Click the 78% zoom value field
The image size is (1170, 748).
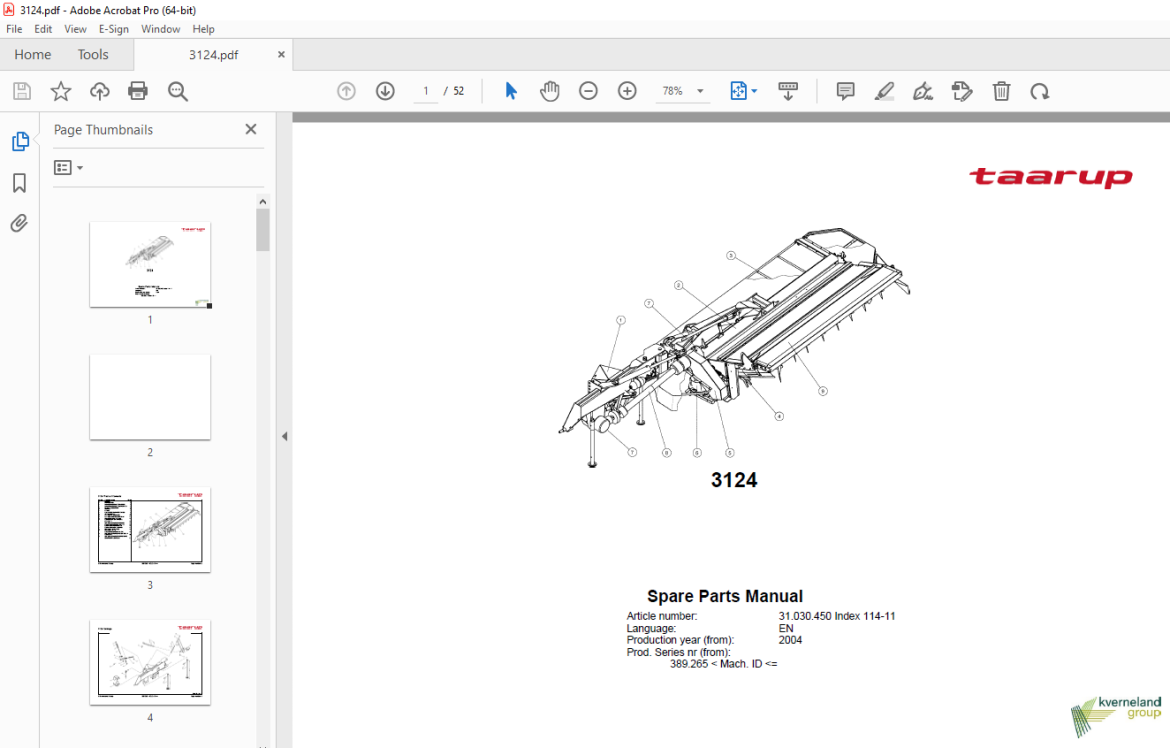[672, 91]
